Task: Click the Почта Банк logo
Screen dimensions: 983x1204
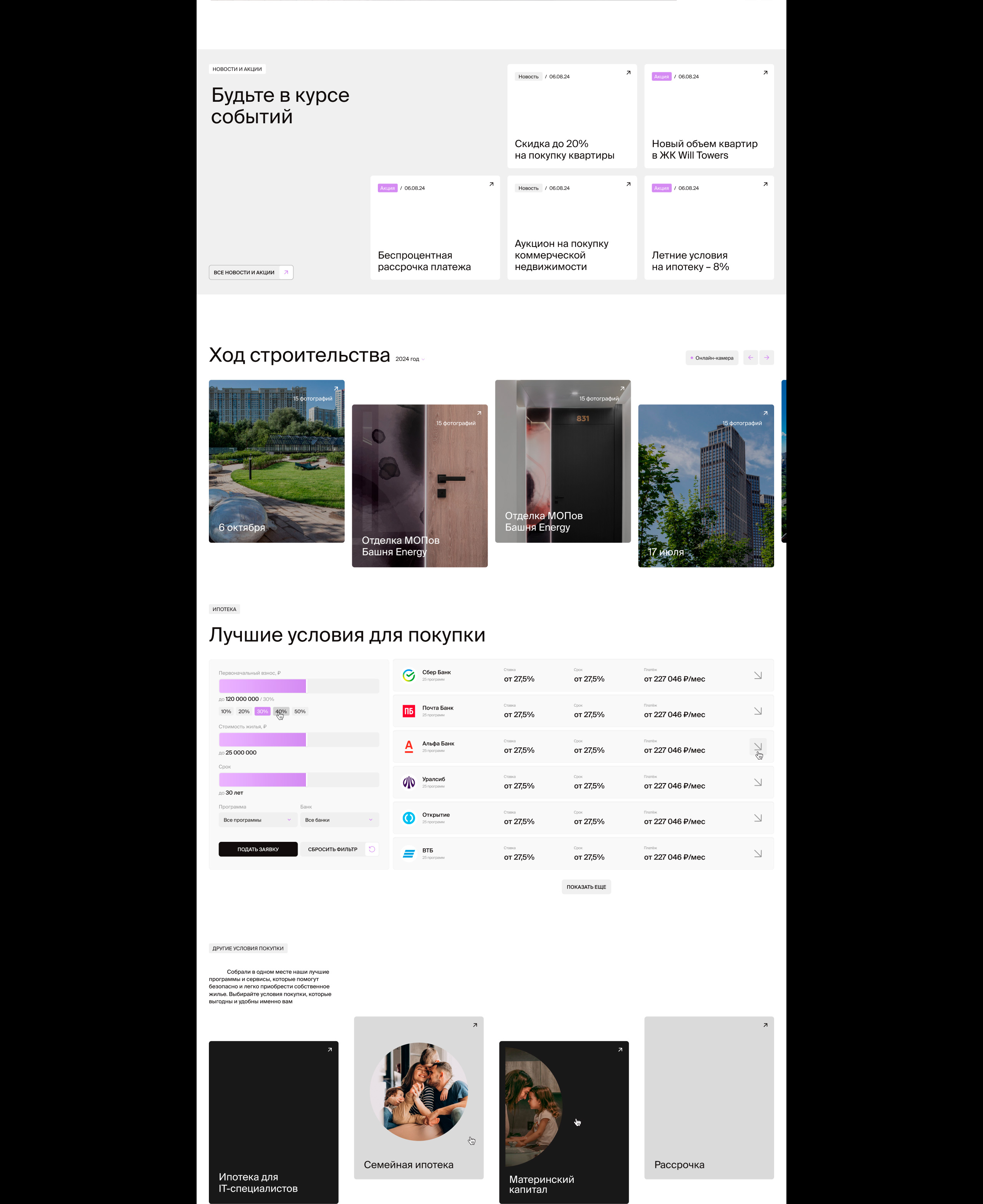Action: [x=409, y=711]
